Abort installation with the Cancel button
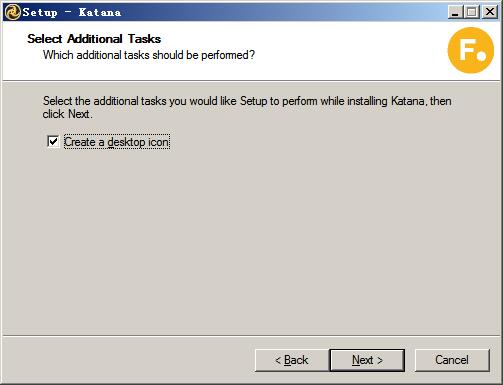The height and width of the screenshot is (385, 503). coord(452,360)
